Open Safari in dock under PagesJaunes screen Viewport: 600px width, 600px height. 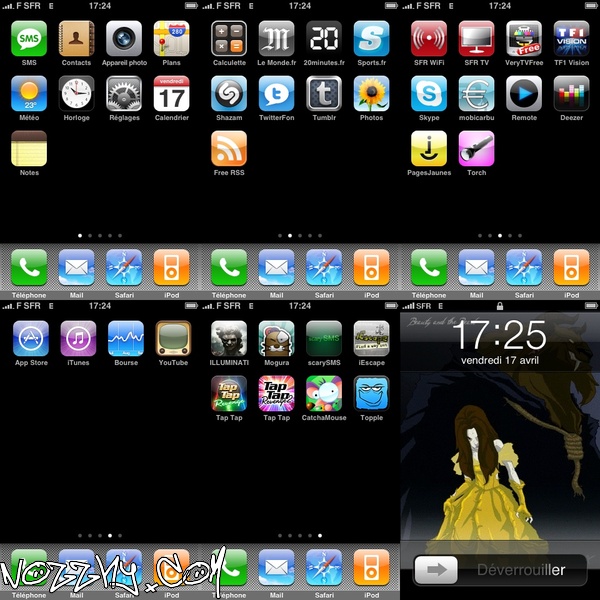point(524,267)
